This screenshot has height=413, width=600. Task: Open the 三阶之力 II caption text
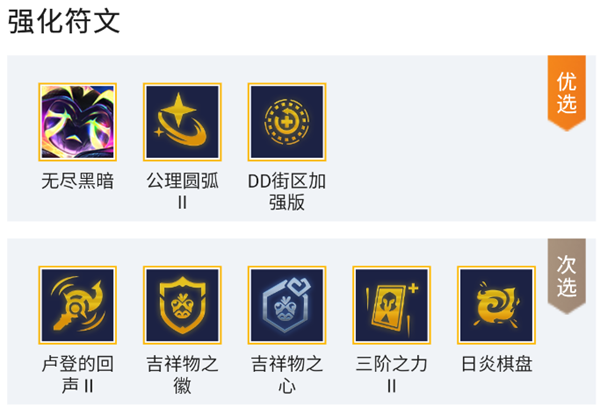coord(391,375)
